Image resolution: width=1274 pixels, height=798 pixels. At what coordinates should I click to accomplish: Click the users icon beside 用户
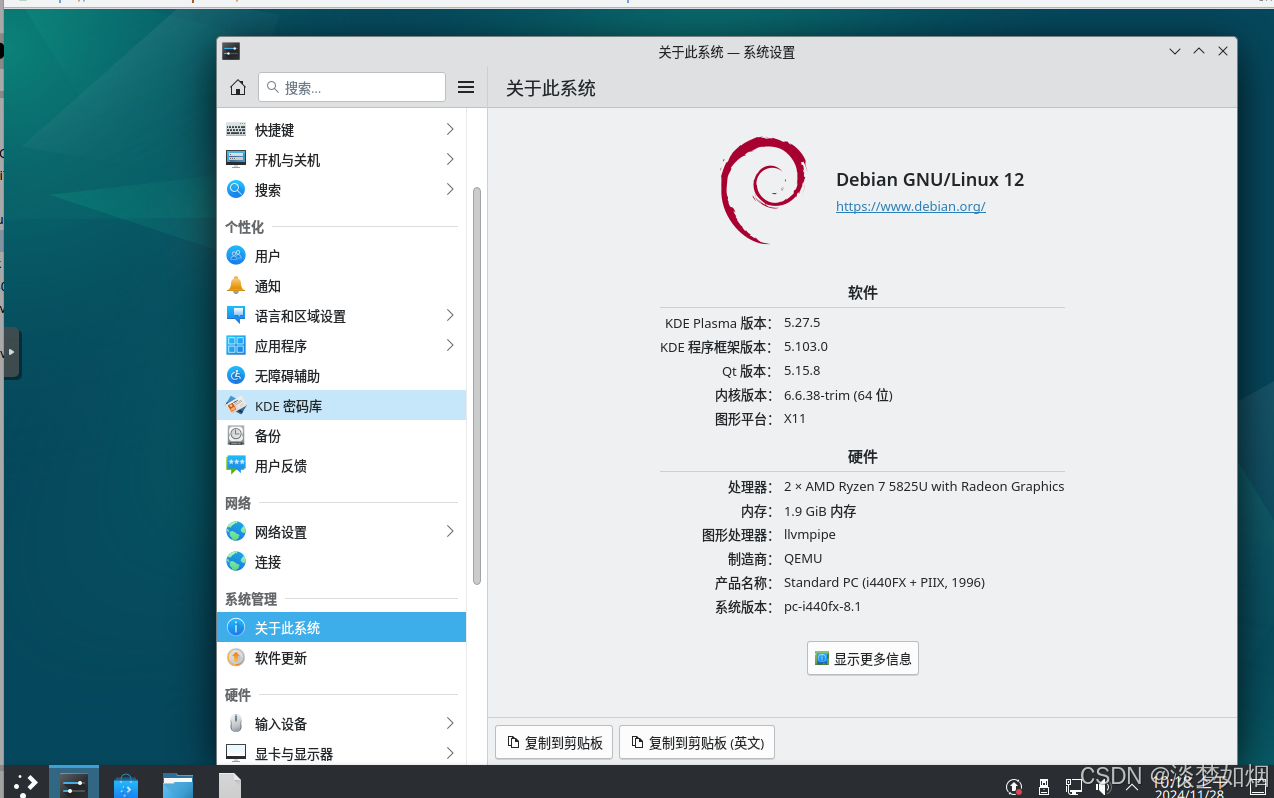pyautogui.click(x=236, y=255)
